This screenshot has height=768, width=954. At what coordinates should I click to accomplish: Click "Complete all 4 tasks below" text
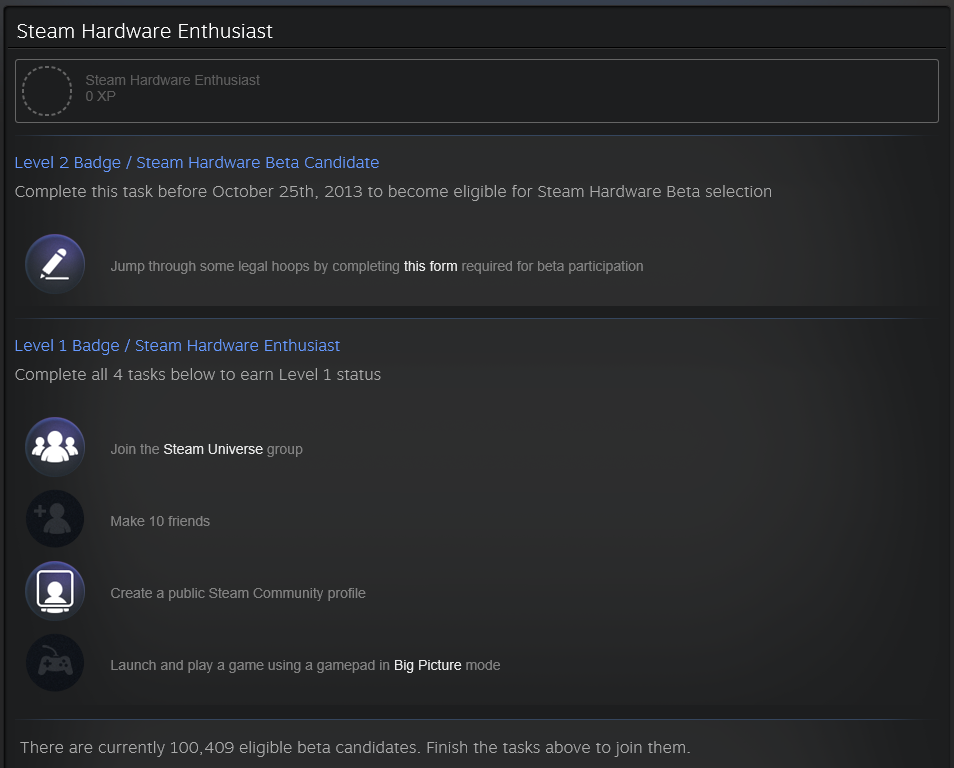pos(198,375)
